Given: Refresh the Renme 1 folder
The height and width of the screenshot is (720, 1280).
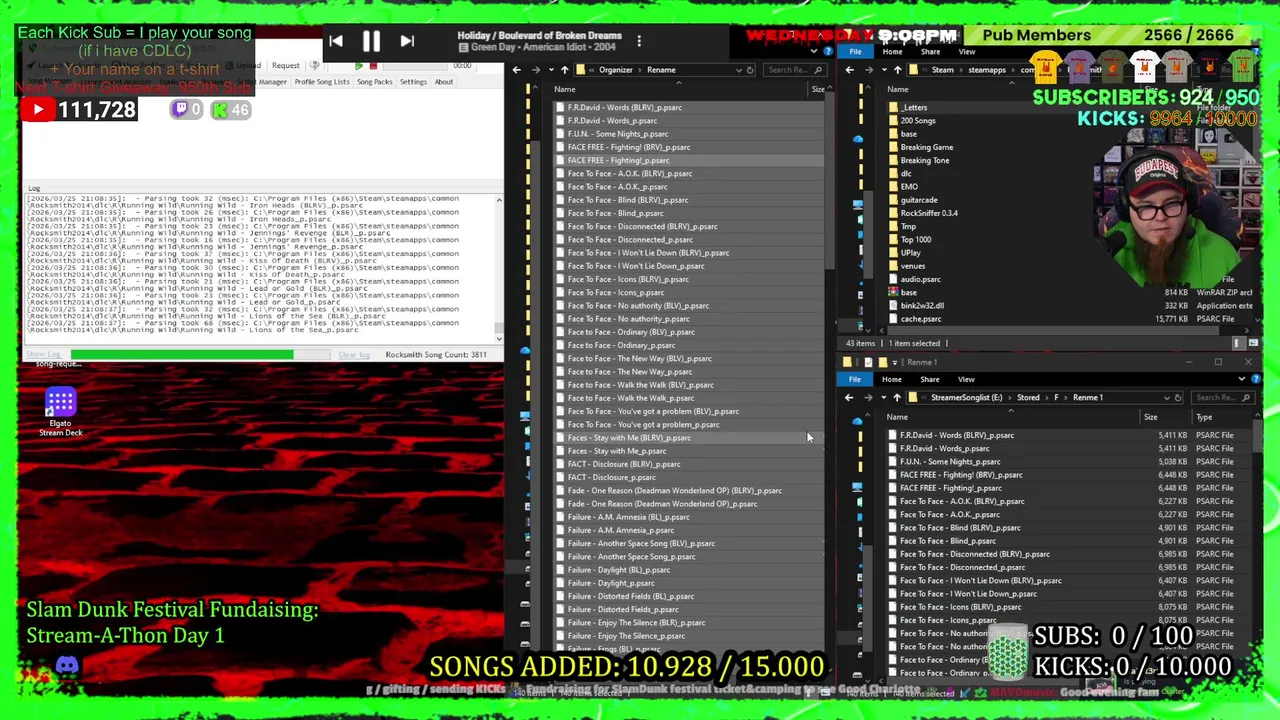Looking at the screenshot, I should [1178, 397].
